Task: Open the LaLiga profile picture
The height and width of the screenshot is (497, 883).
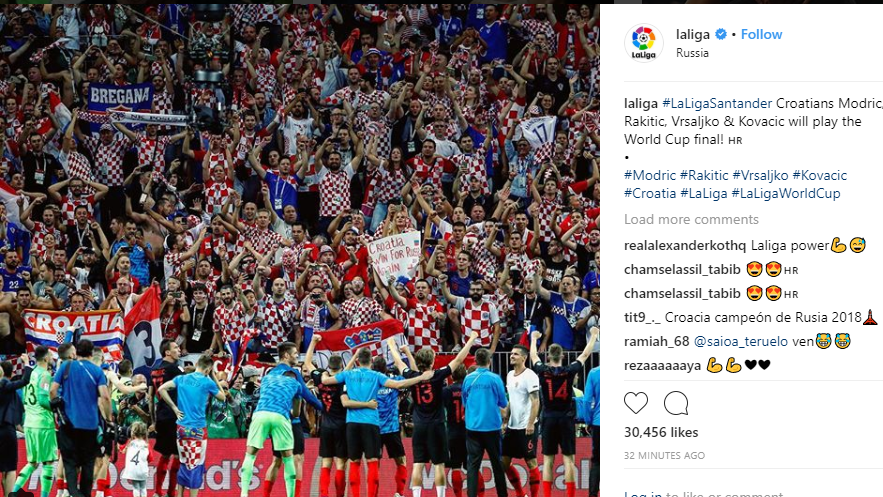Action: (644, 43)
